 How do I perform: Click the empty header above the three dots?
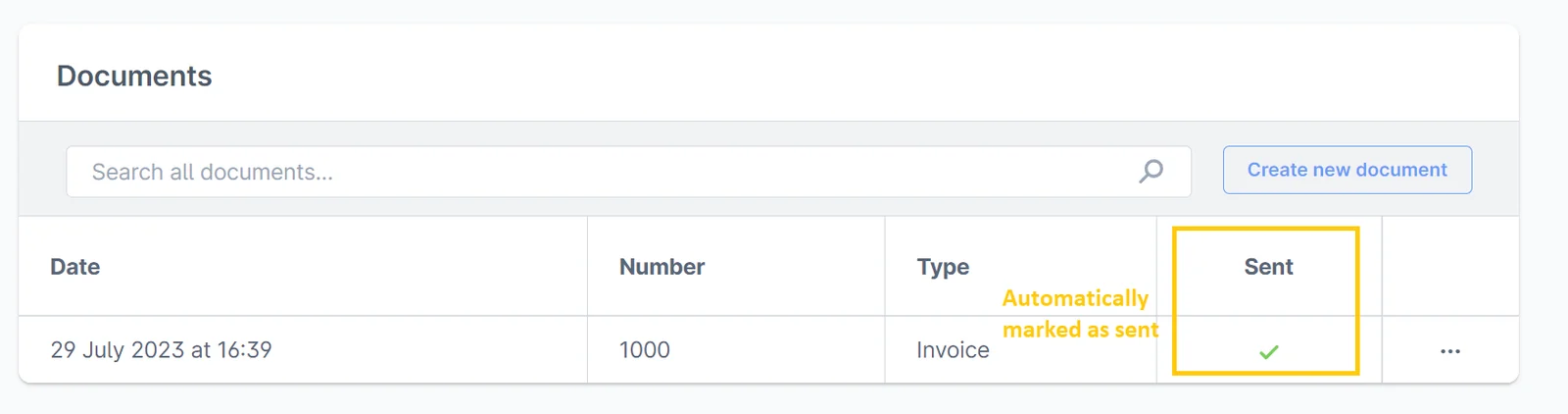pyautogui.click(x=1450, y=267)
